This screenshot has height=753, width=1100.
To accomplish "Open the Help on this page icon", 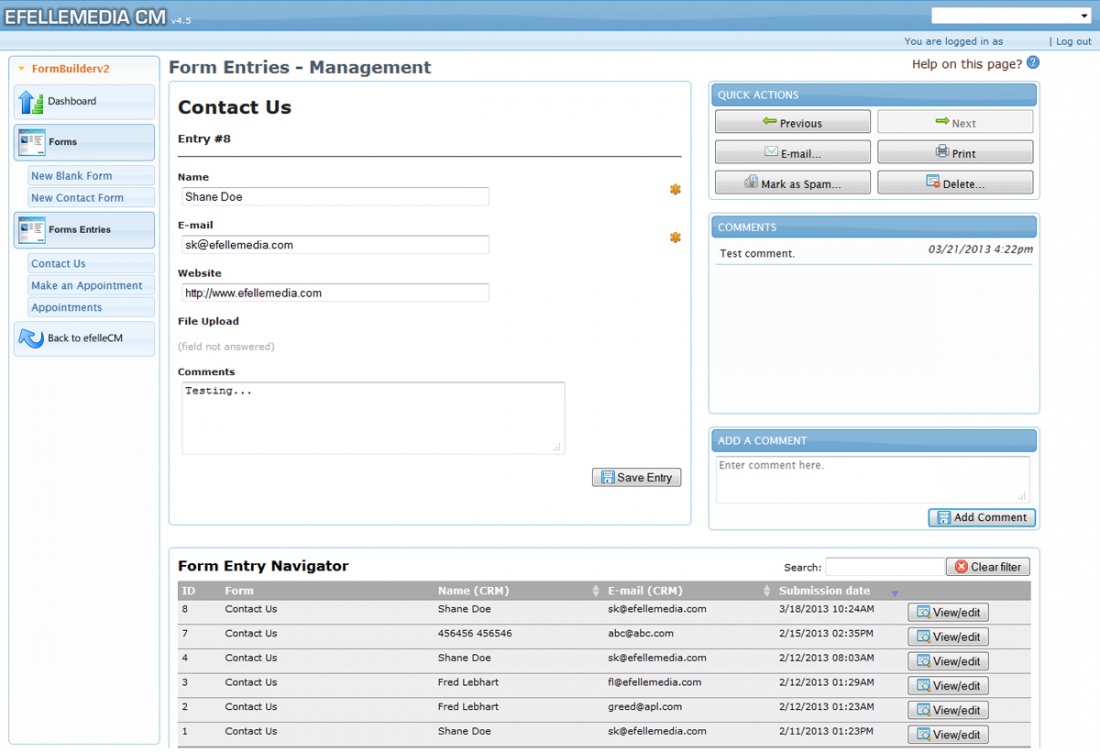I will (1031, 62).
